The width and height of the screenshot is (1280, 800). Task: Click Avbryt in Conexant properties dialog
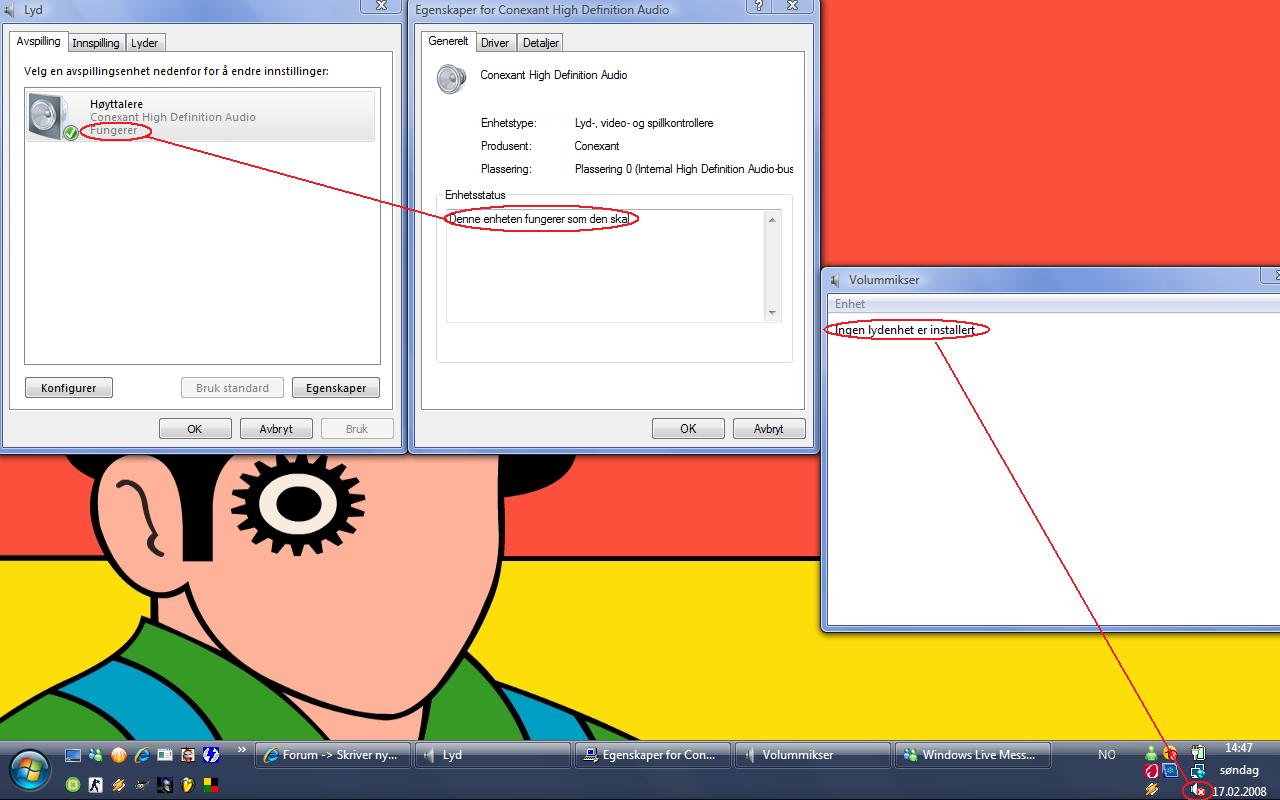pyautogui.click(x=769, y=429)
